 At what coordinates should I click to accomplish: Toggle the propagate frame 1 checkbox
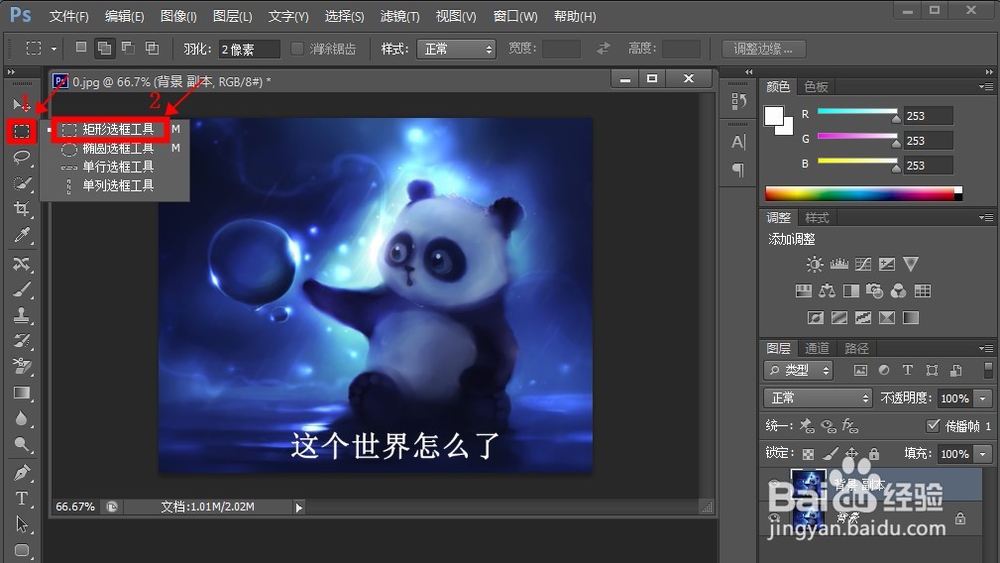pos(933,425)
